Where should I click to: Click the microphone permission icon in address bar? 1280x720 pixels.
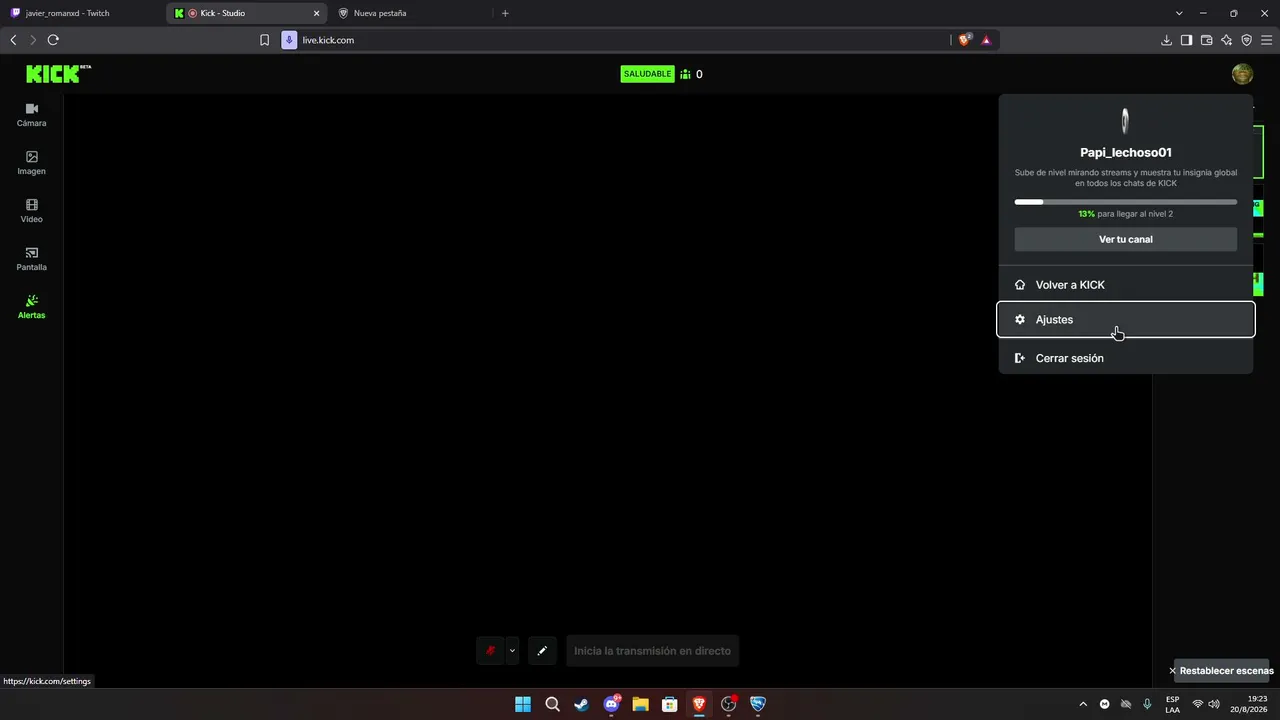tap(289, 40)
